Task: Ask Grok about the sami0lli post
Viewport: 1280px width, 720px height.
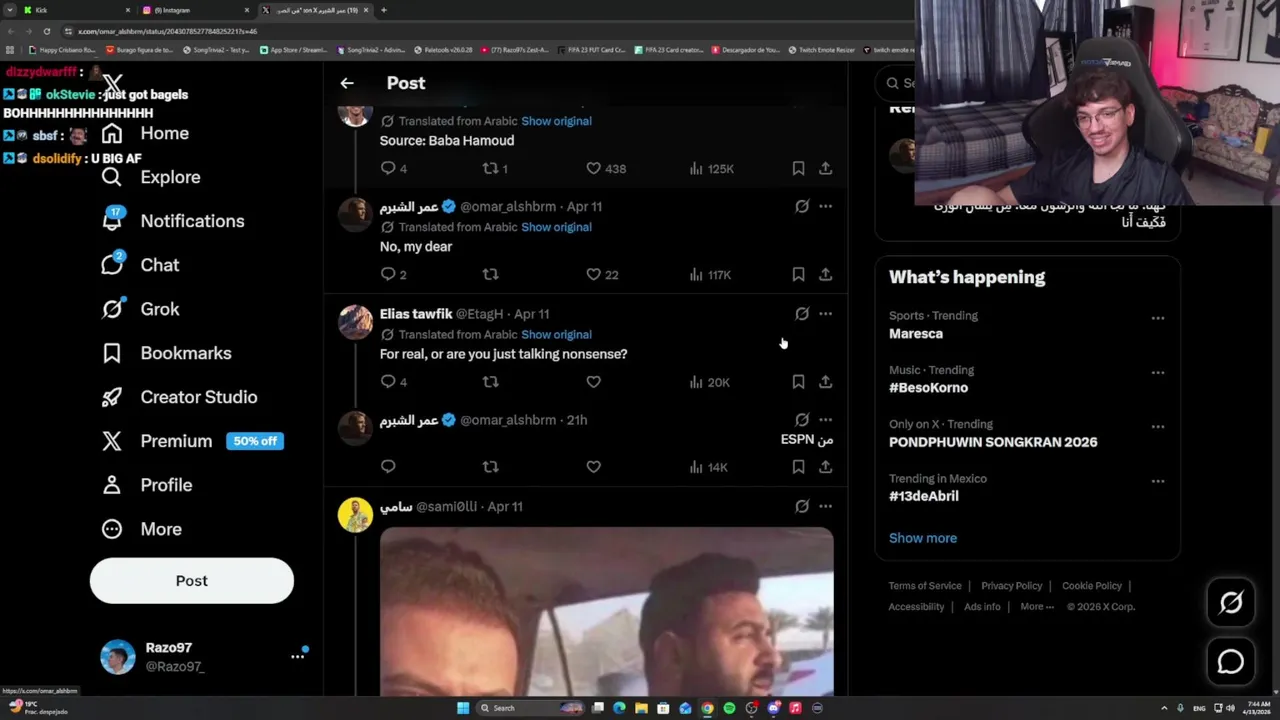Action: (802, 507)
